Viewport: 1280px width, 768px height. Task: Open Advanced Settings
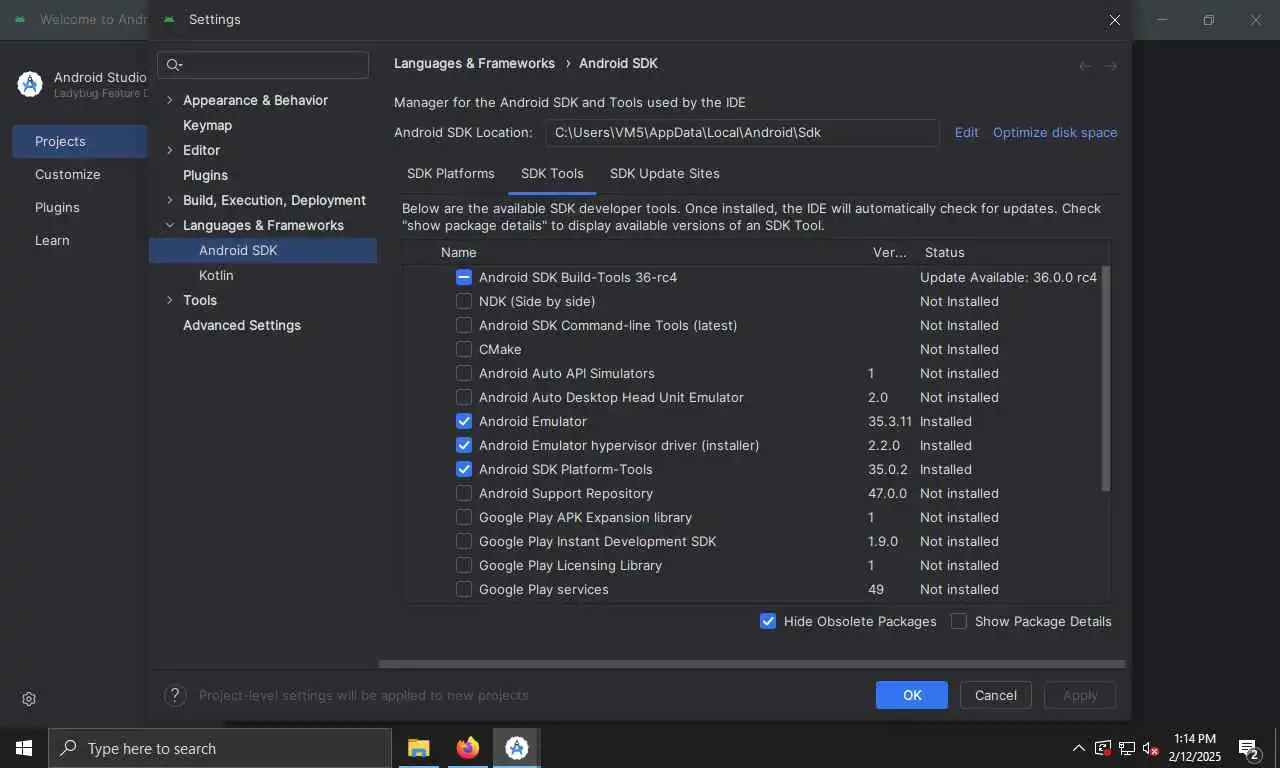pyautogui.click(x=242, y=325)
